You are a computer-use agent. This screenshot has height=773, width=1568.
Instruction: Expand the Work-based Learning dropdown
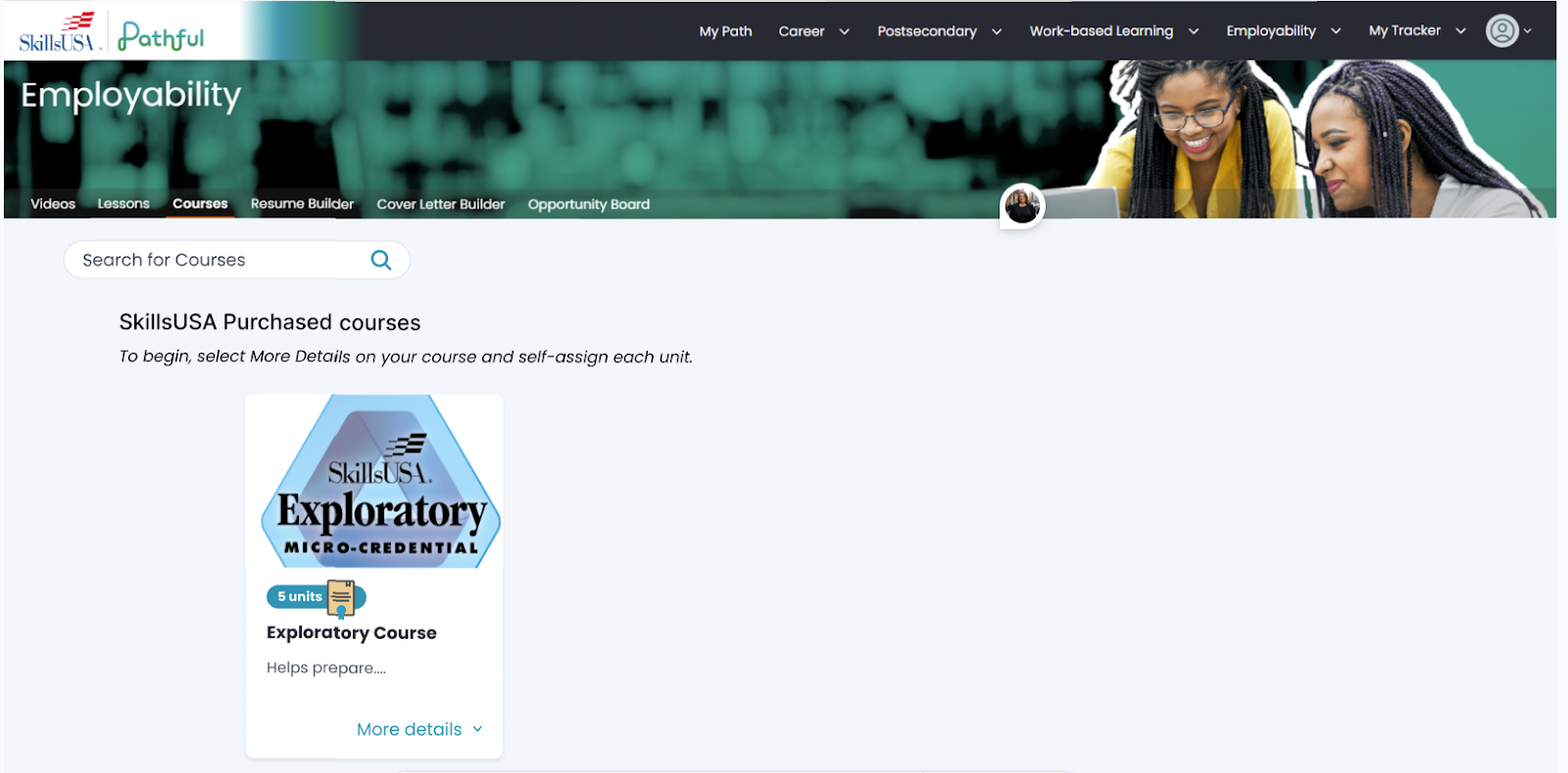pos(1114,31)
